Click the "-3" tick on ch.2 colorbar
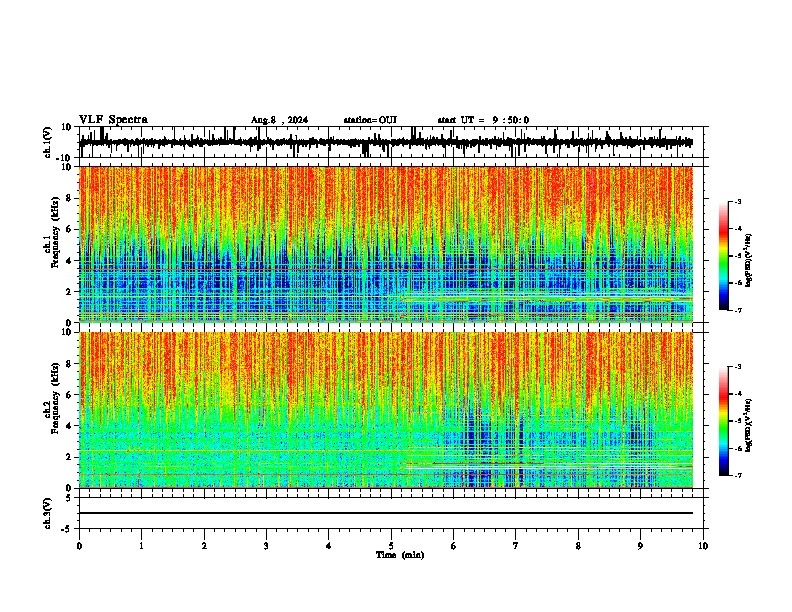 click(x=737, y=366)
